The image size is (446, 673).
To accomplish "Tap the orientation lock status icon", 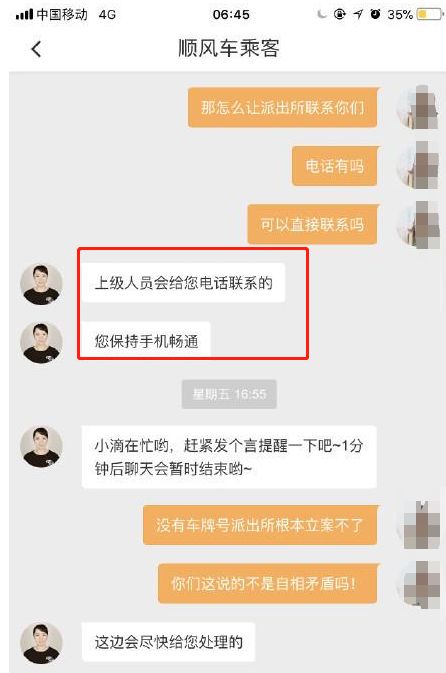I will (x=340, y=14).
